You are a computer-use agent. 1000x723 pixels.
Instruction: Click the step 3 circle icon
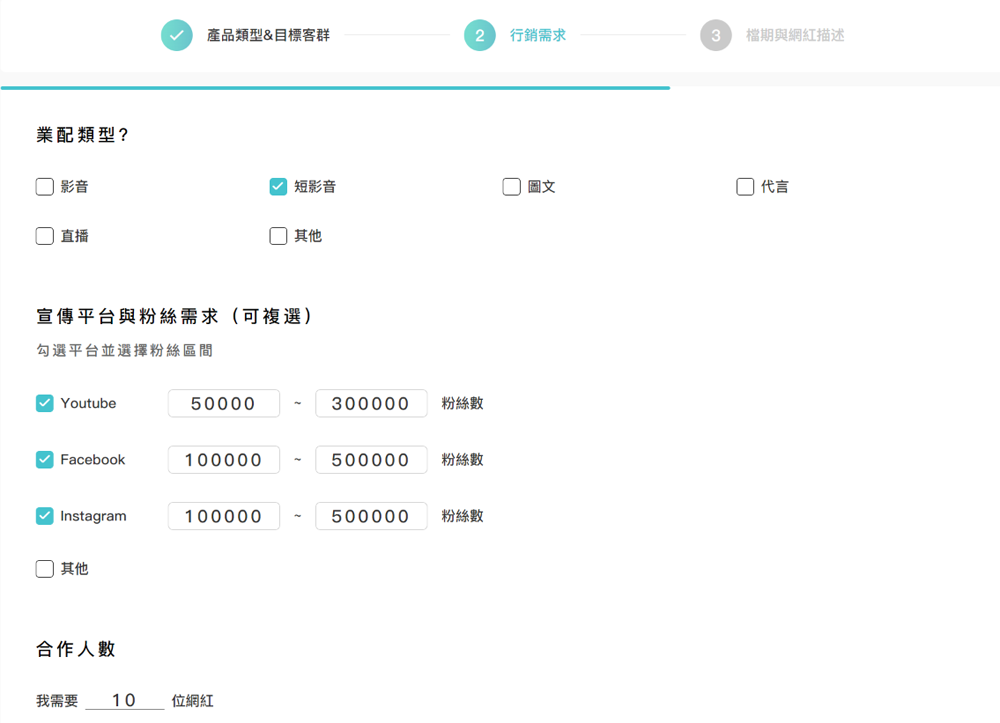pos(716,34)
